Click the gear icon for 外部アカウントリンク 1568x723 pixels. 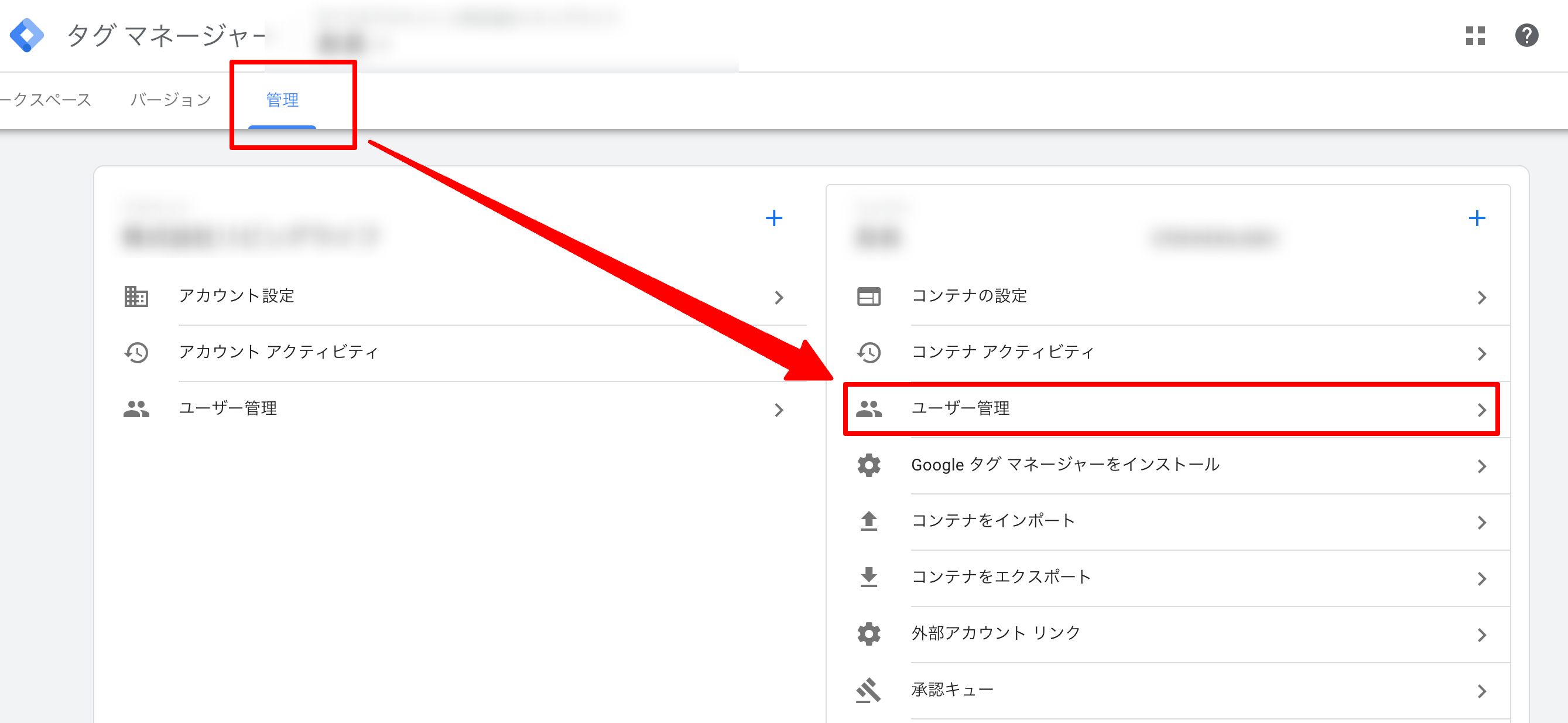click(x=869, y=633)
